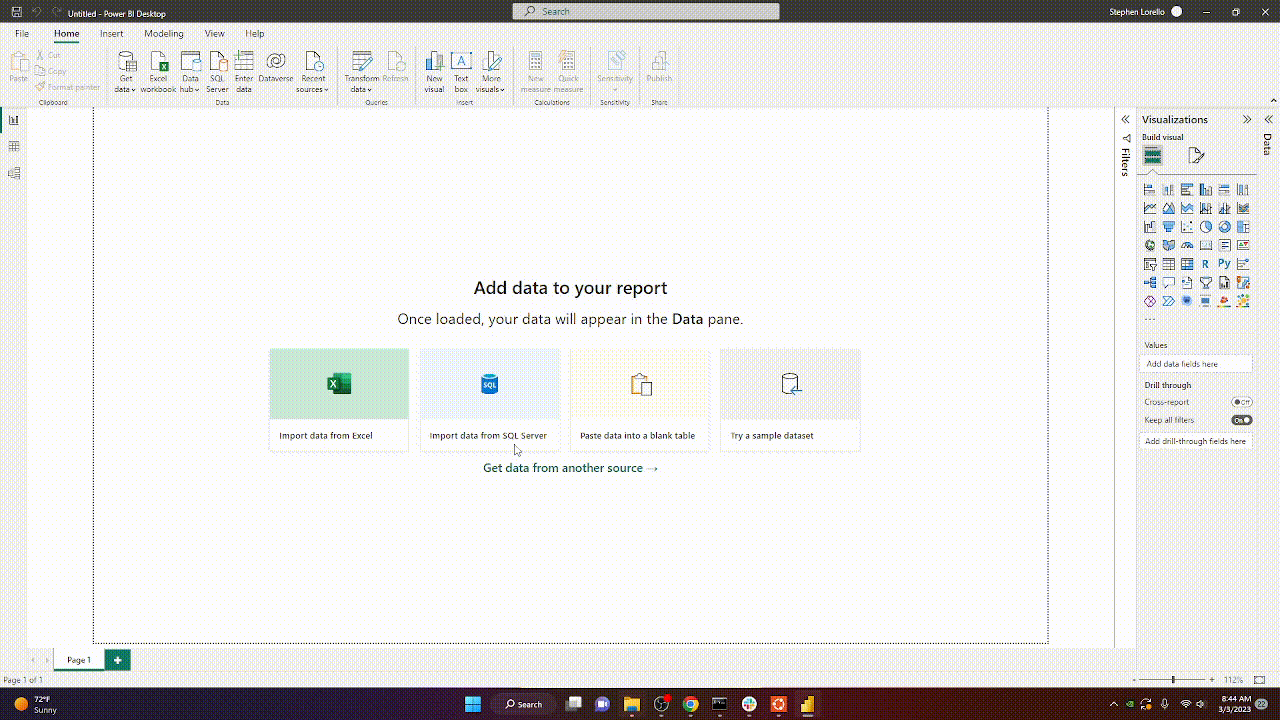The image size is (1280, 720).
Task: Open Enter data from the ribbon
Action: (244, 72)
